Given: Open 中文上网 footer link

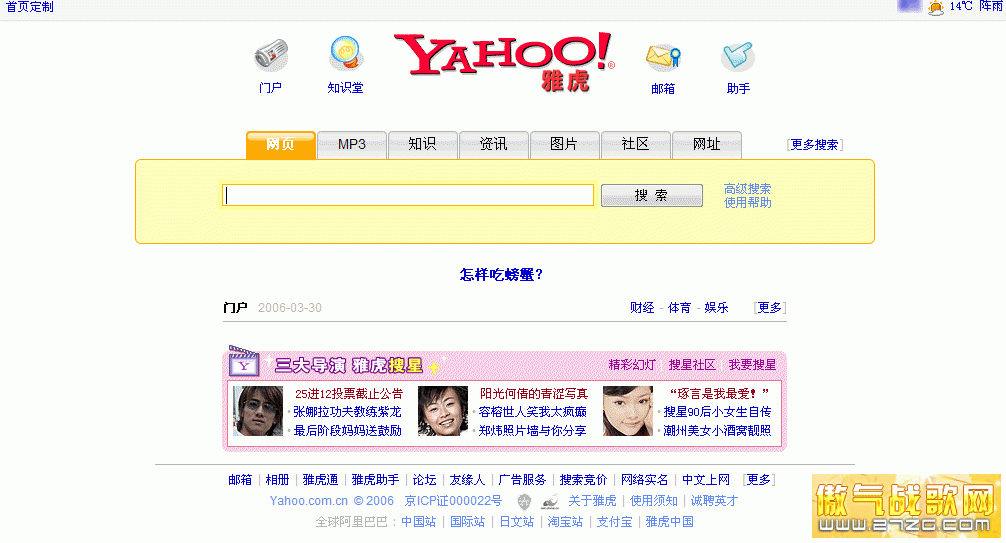Looking at the screenshot, I should coord(706,479).
